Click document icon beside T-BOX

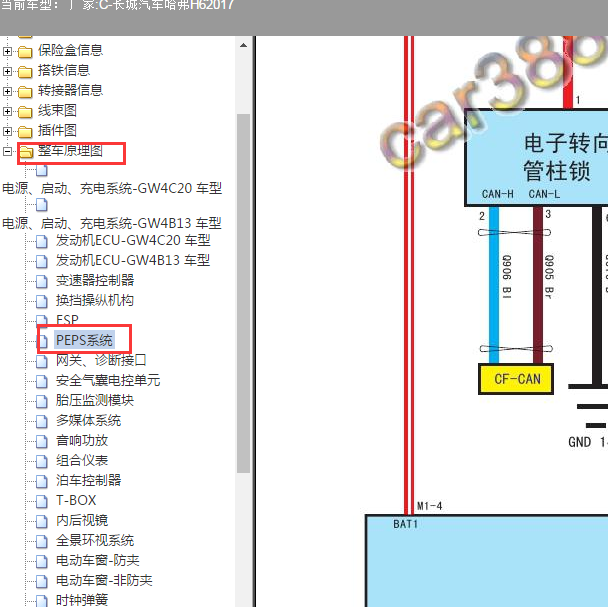[x=42, y=502]
